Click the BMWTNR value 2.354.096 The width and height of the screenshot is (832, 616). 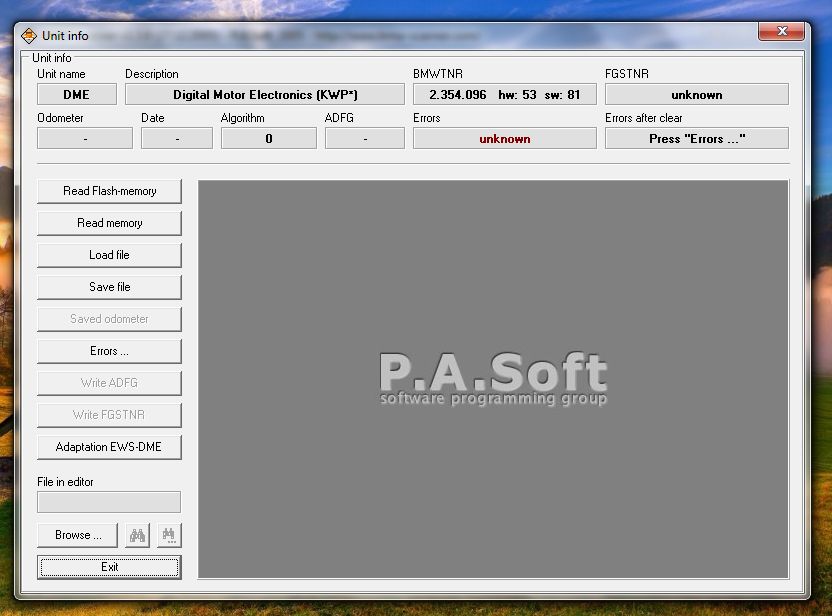click(x=505, y=94)
